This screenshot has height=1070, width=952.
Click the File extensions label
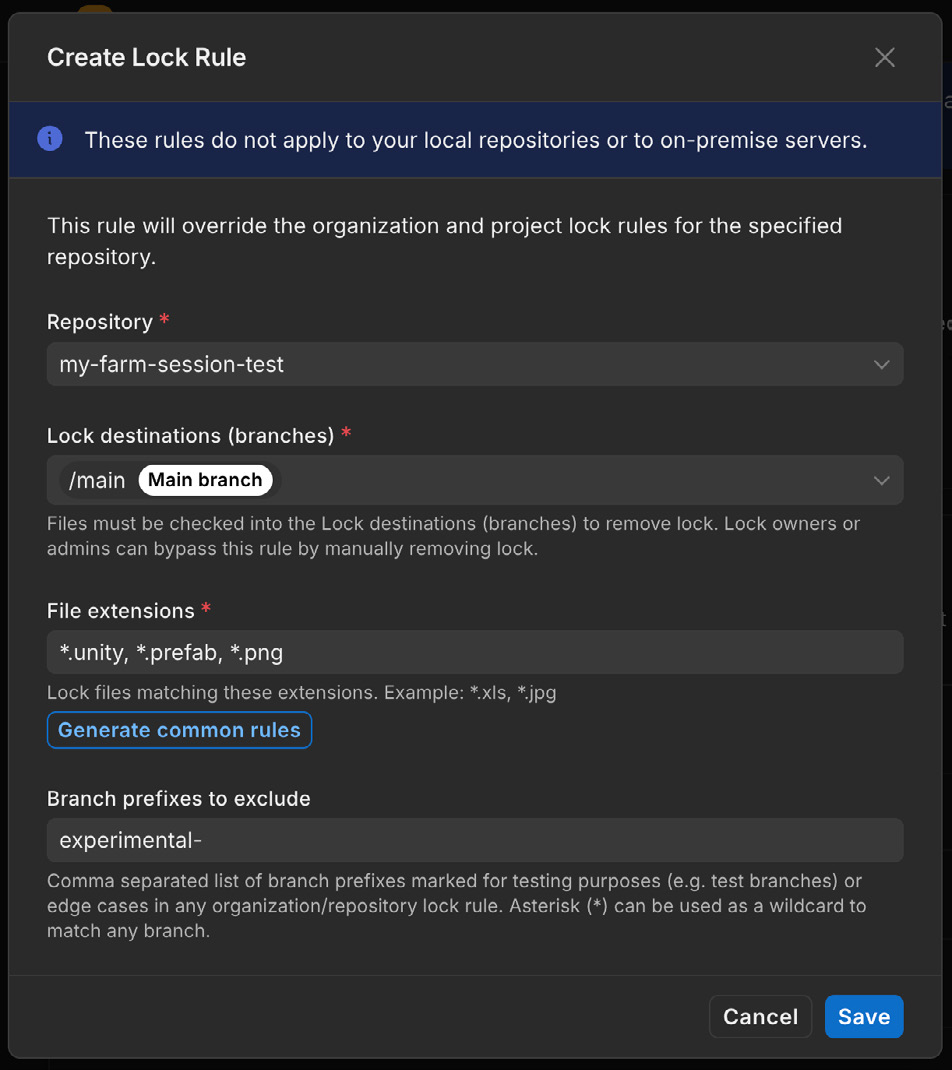(x=121, y=611)
